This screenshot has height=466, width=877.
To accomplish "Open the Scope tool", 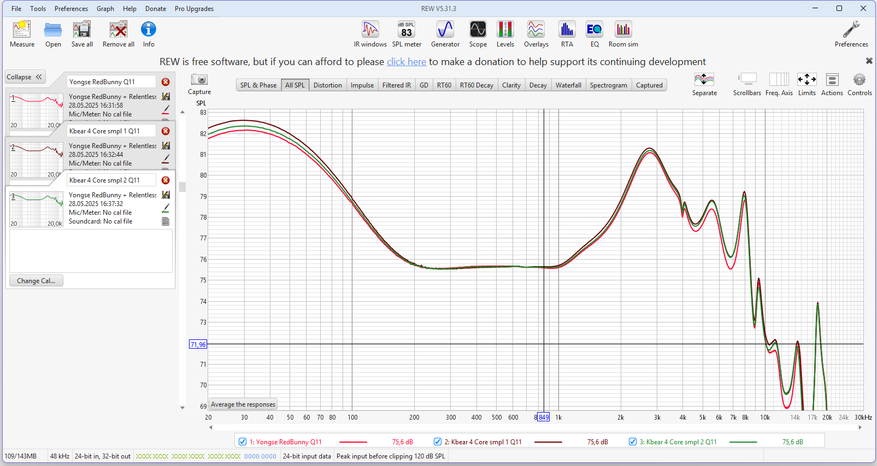I will pos(478,31).
